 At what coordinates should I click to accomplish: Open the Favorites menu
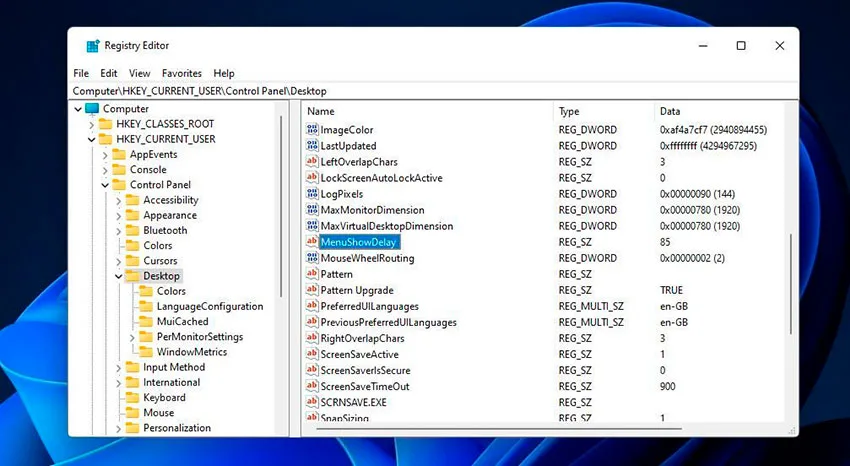tap(182, 73)
